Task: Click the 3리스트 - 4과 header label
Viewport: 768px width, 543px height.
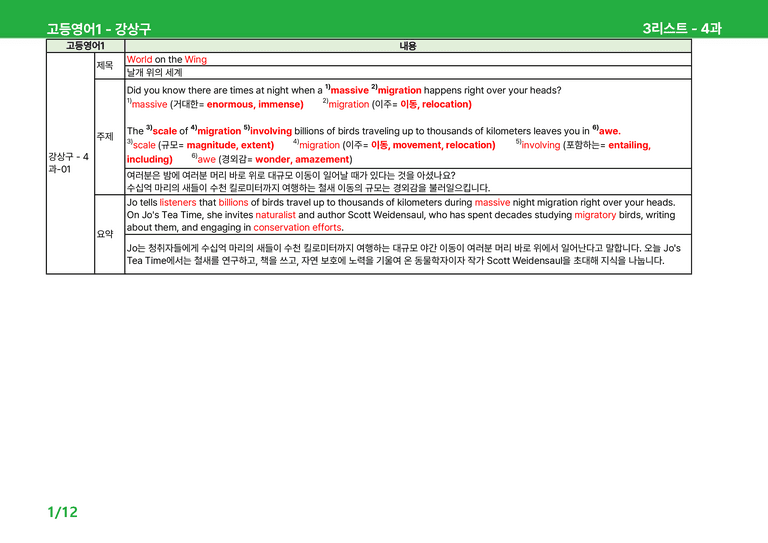Action: [682, 28]
